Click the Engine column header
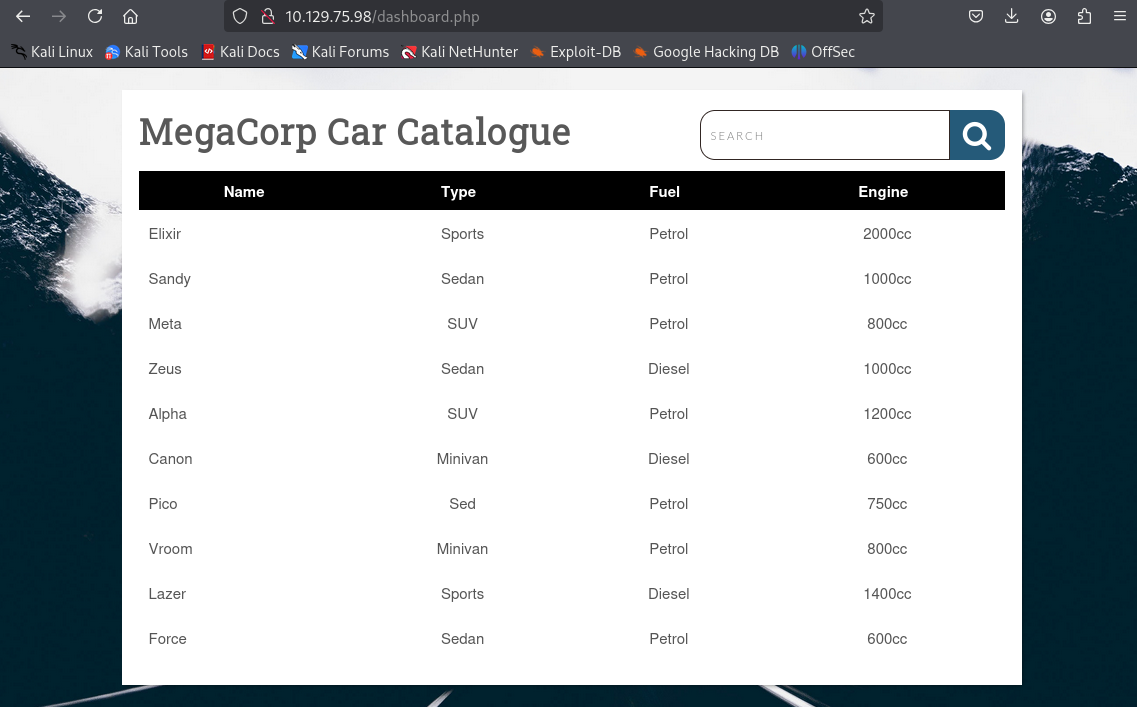The width and height of the screenshot is (1137, 707). (883, 191)
